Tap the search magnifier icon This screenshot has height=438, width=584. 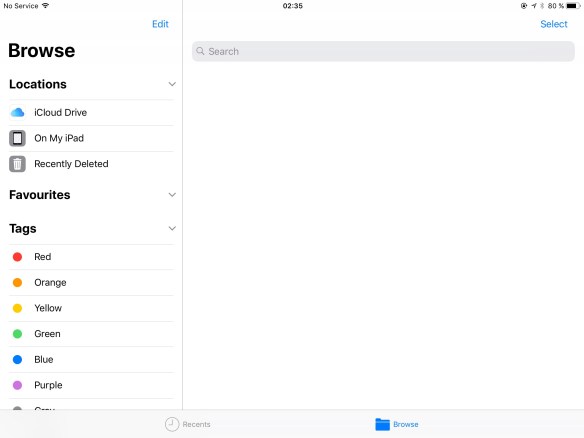pyautogui.click(x=200, y=51)
